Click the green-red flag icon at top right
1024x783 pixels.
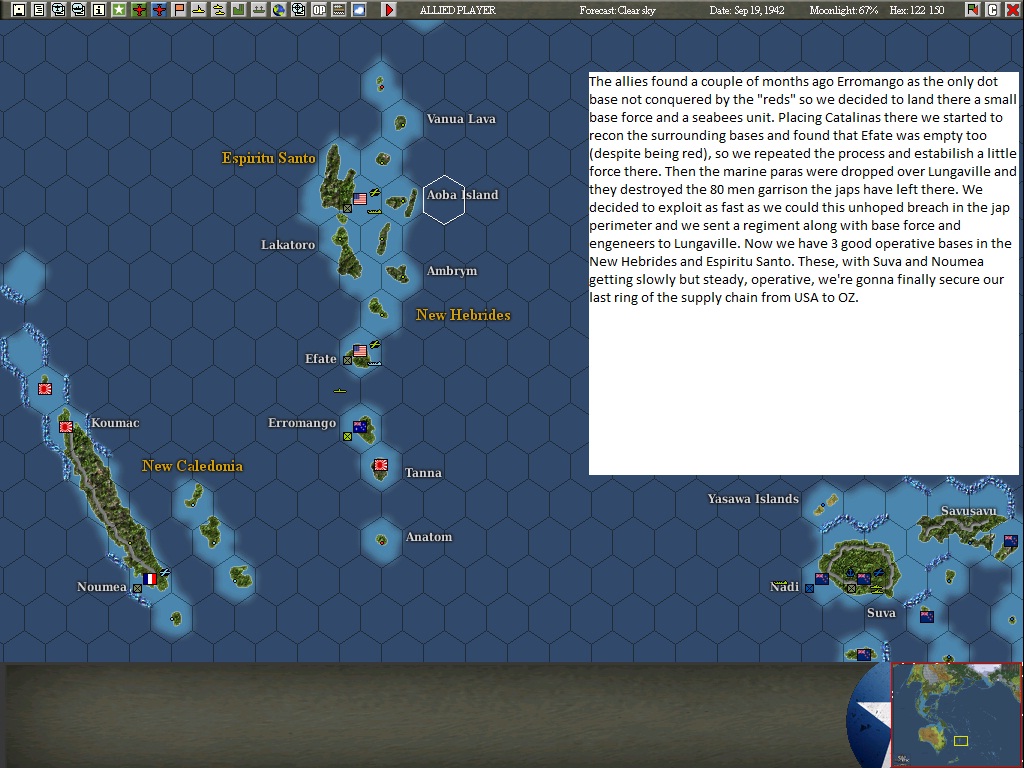(x=973, y=10)
